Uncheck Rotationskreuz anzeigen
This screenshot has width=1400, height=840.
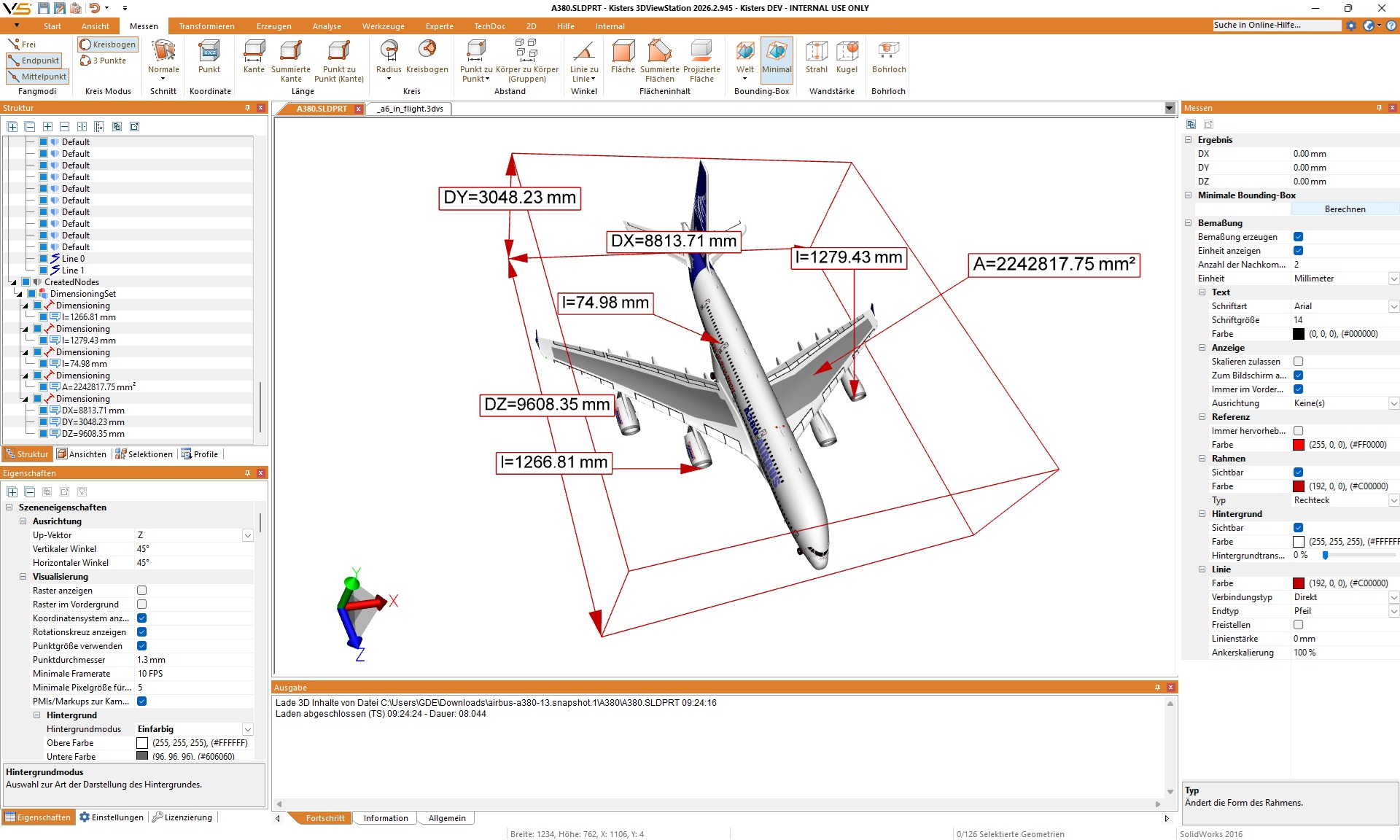142,632
